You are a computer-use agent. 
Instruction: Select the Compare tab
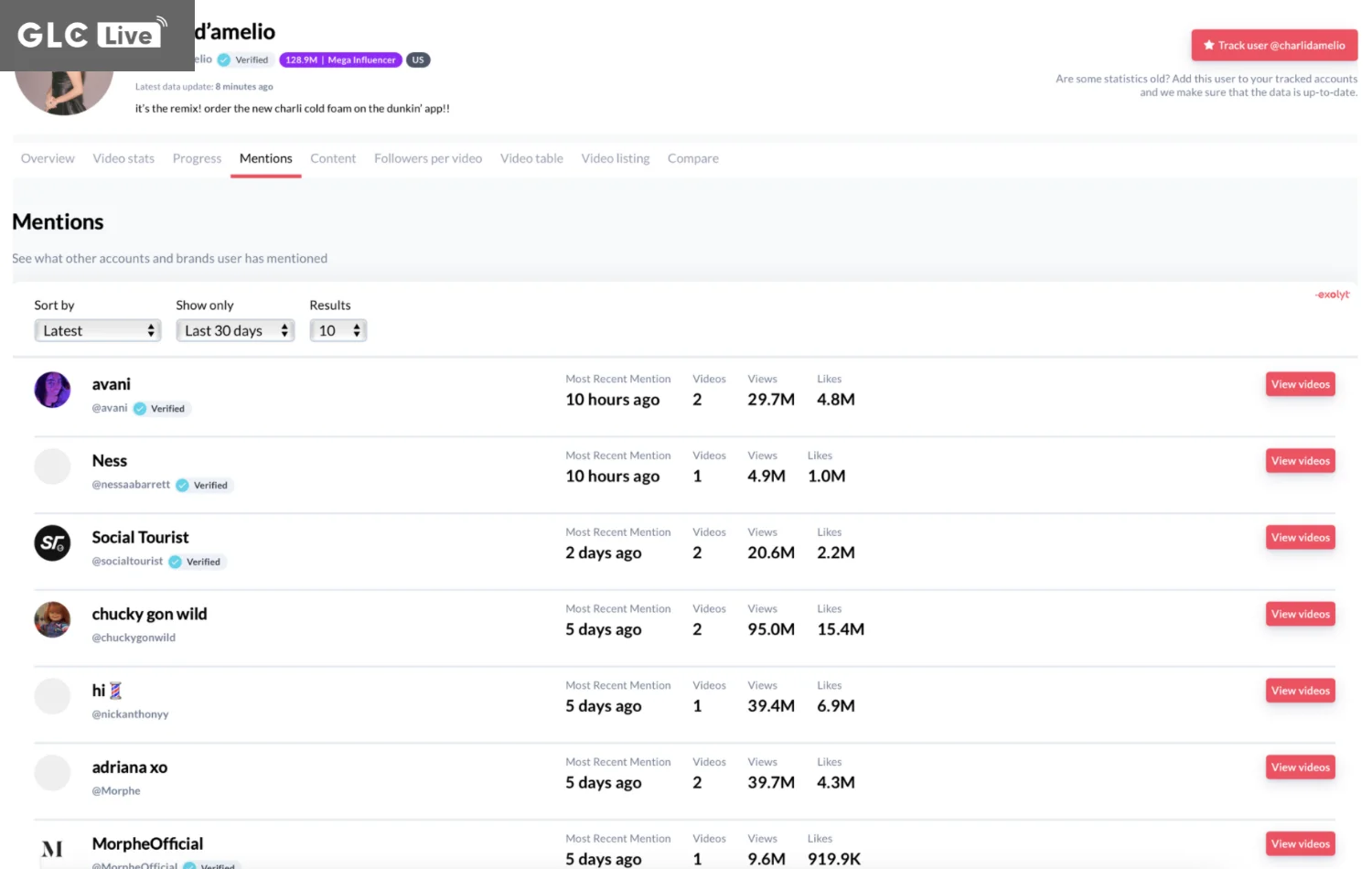pos(692,159)
